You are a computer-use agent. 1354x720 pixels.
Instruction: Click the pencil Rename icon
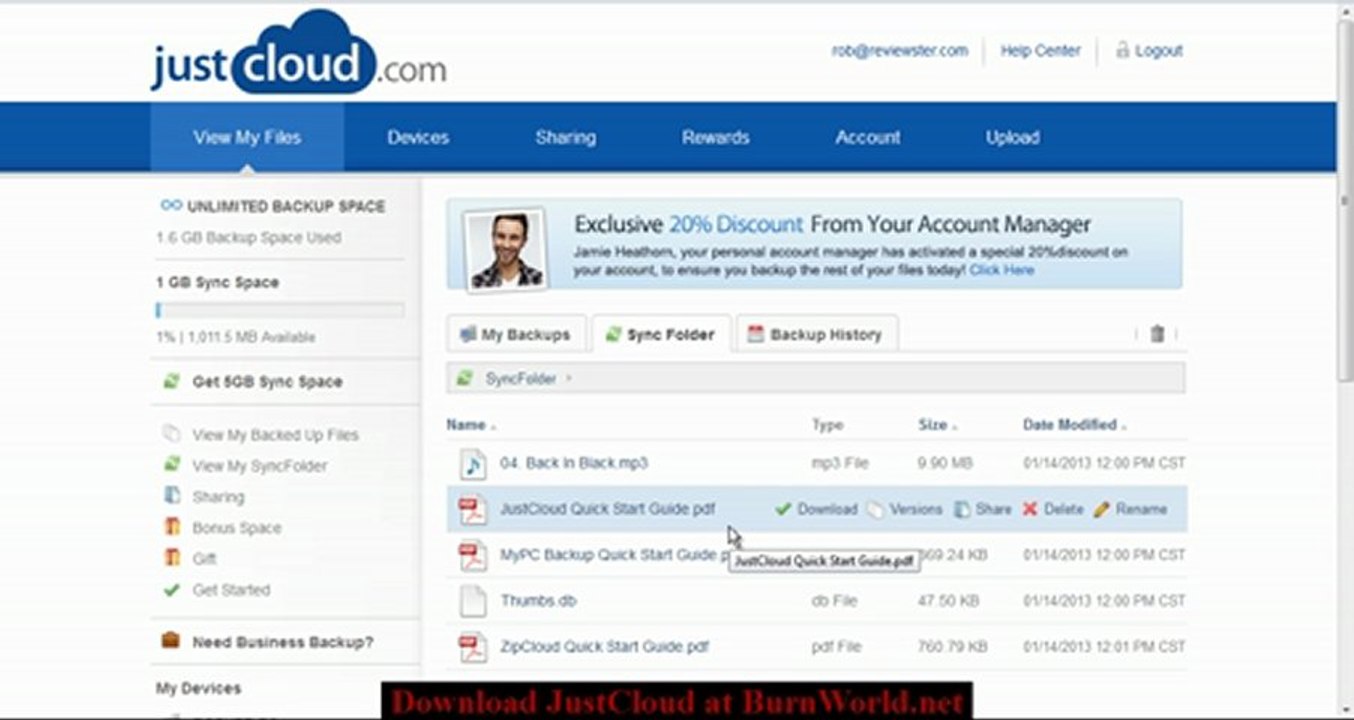pyautogui.click(x=1102, y=509)
